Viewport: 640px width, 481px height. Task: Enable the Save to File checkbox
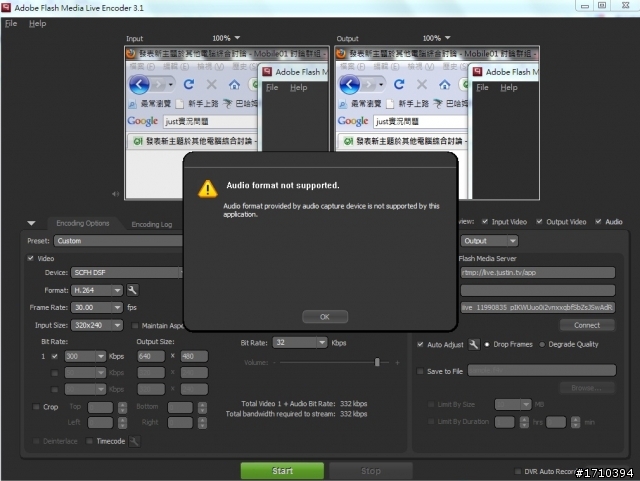tap(420, 371)
